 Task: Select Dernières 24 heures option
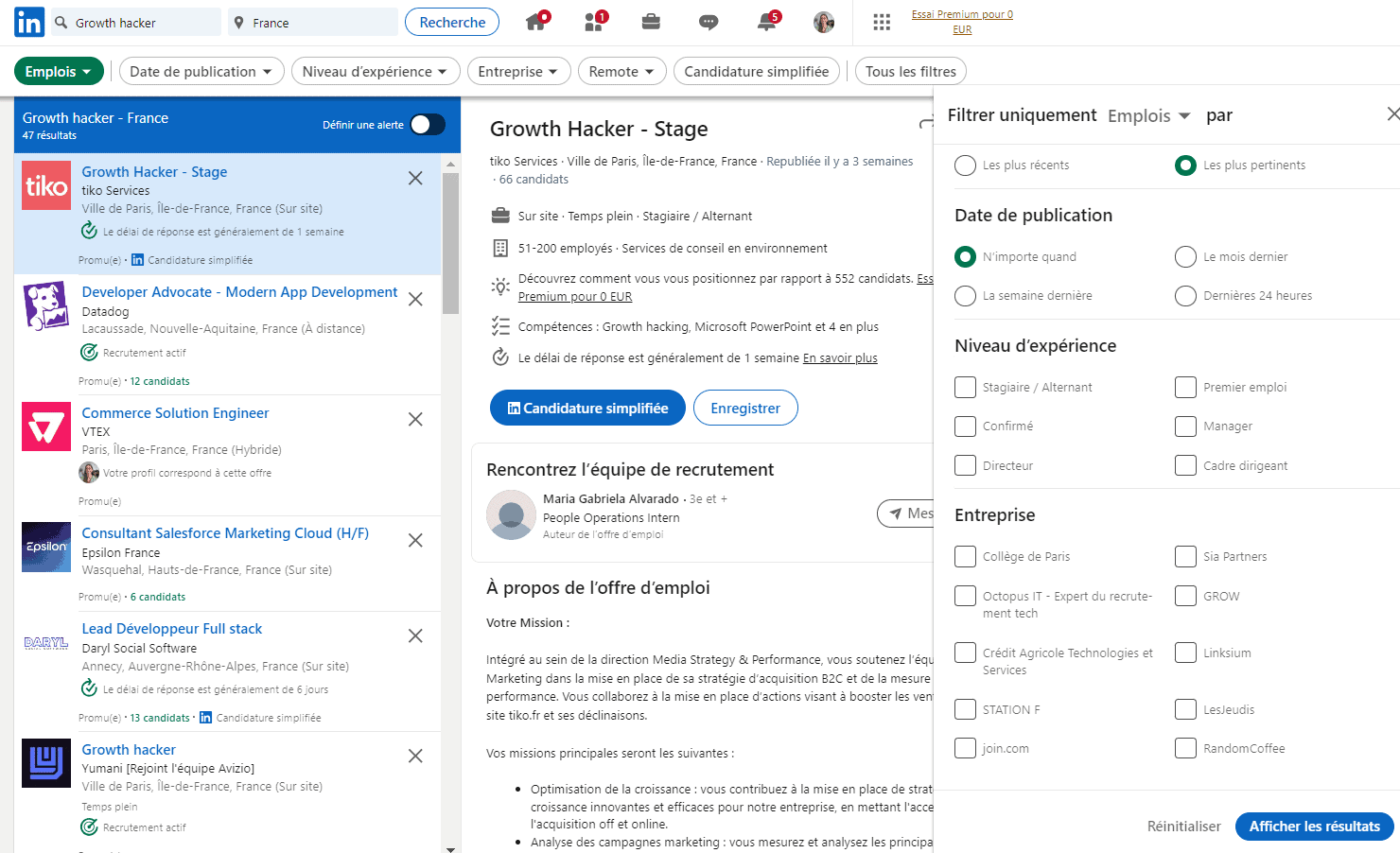point(1185,296)
